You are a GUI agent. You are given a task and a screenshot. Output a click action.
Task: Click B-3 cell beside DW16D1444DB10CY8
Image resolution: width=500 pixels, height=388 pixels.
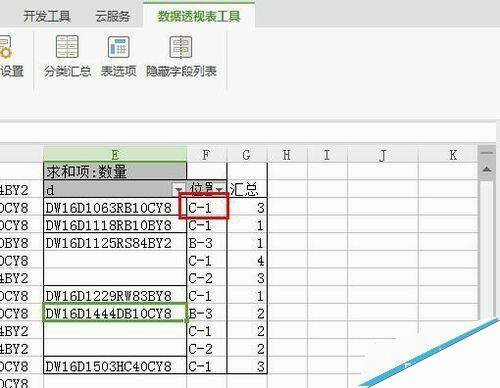click(207, 313)
